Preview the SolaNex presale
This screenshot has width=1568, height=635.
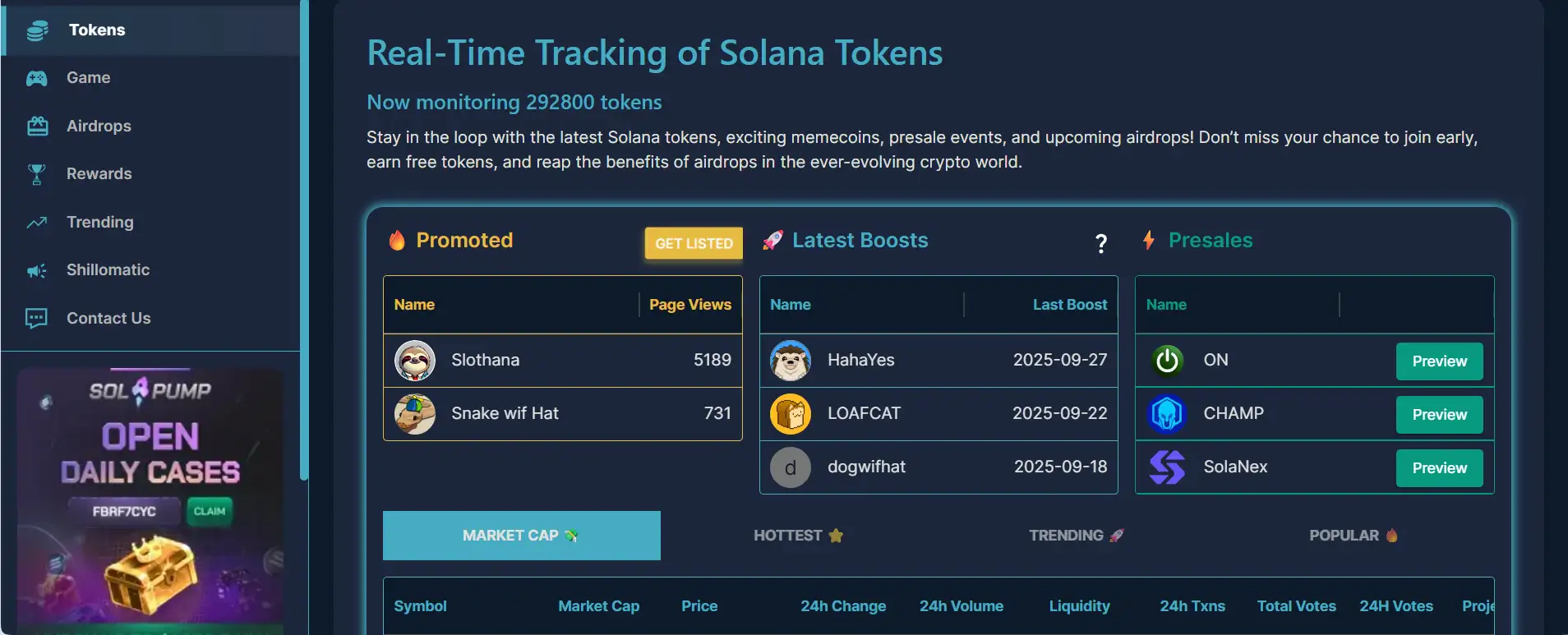1439,468
